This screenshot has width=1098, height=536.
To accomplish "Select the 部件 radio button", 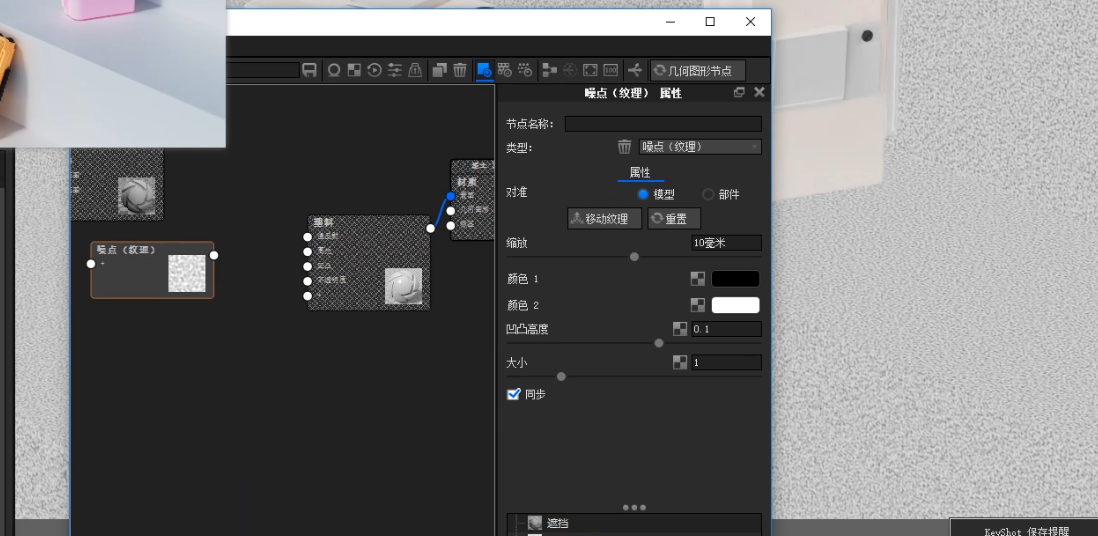I will click(708, 194).
